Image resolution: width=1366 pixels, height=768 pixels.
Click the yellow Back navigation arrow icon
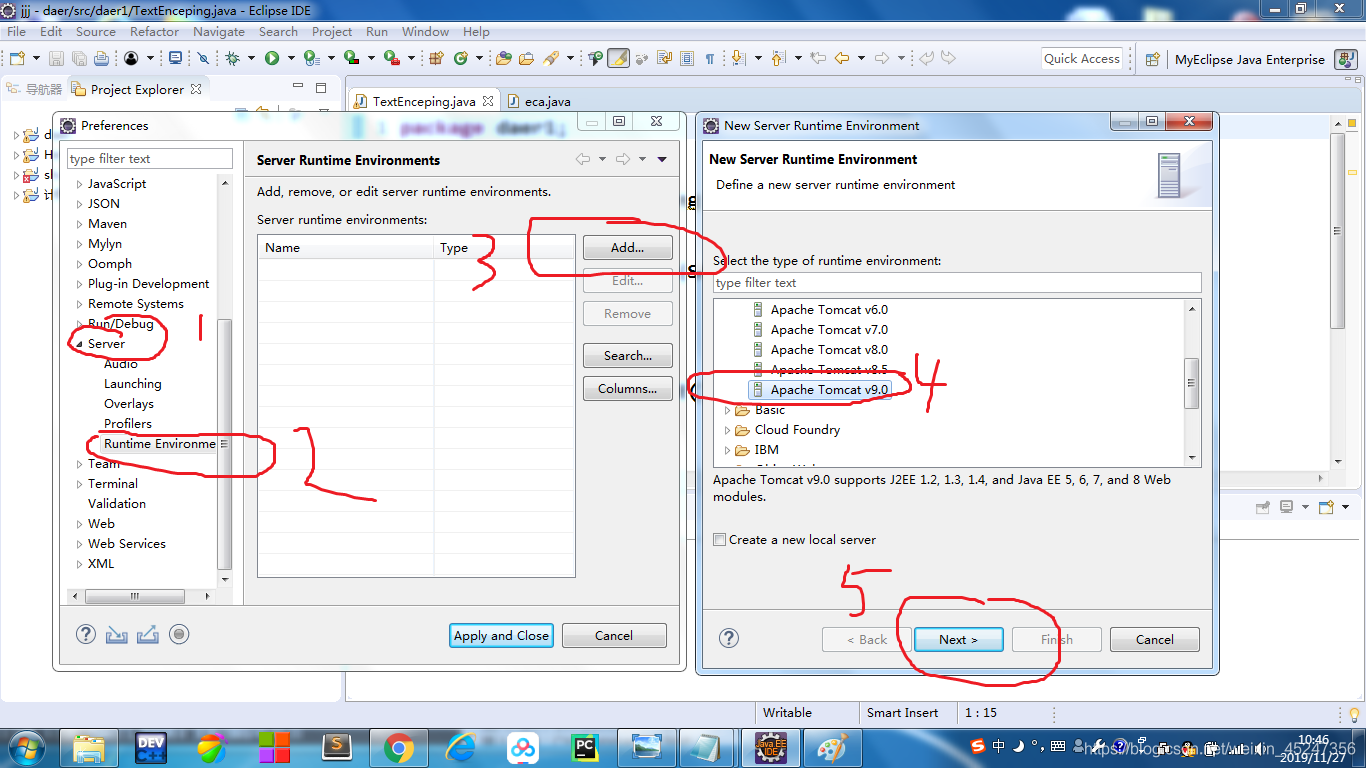pos(842,59)
